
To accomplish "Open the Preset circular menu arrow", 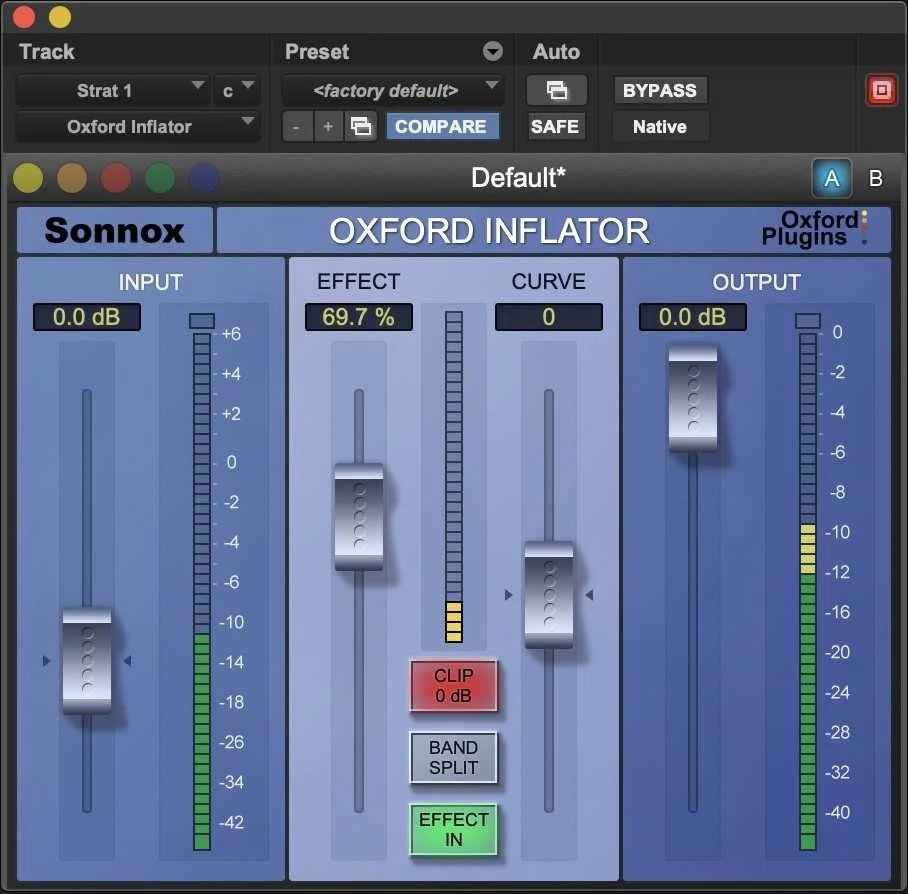I will click(493, 52).
